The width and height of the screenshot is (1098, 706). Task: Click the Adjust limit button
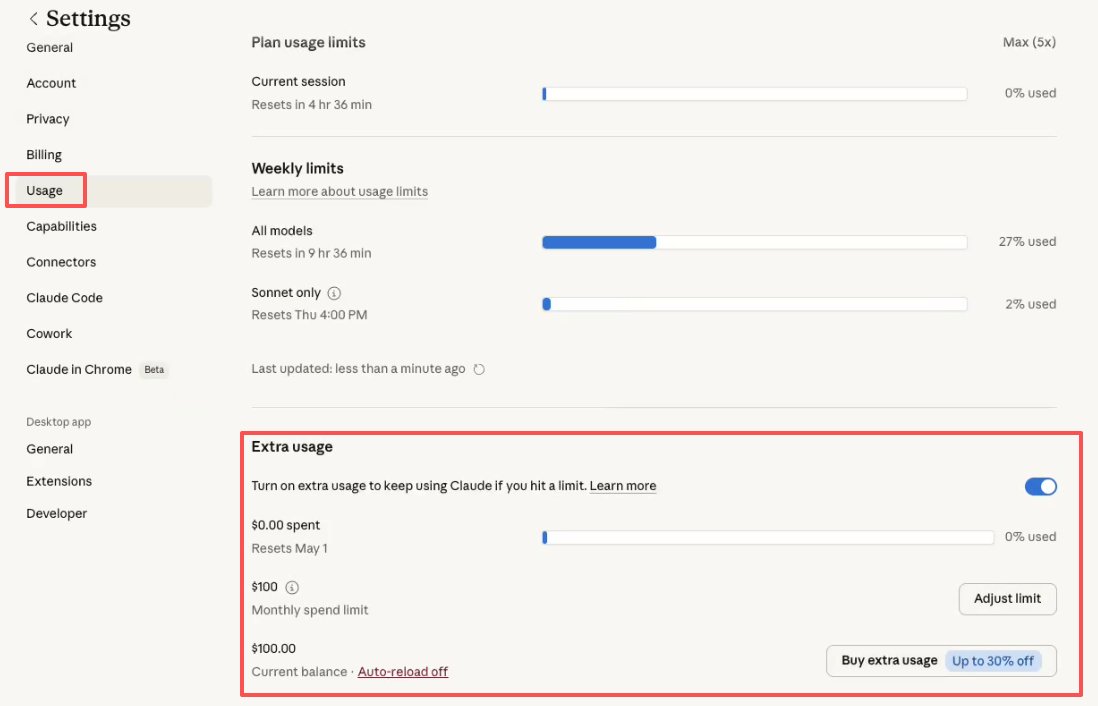click(1007, 599)
